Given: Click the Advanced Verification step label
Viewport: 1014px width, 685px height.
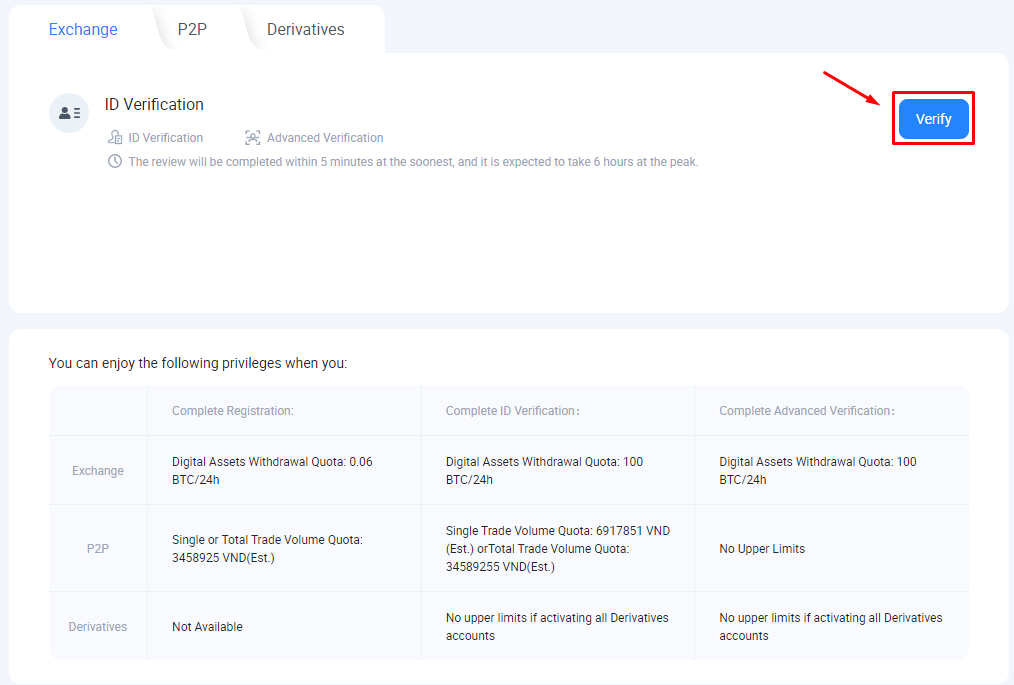Looking at the screenshot, I should 325,138.
